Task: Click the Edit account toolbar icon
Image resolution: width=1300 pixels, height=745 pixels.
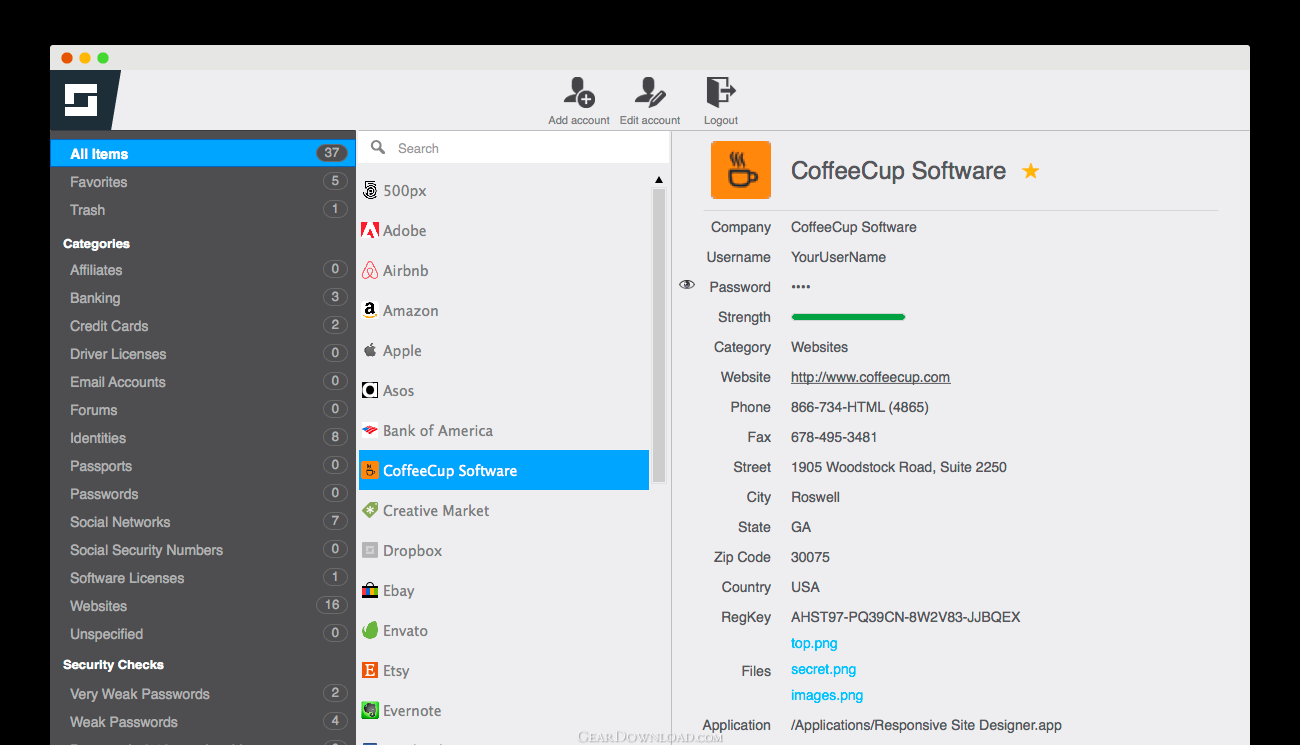Action: 650,92
